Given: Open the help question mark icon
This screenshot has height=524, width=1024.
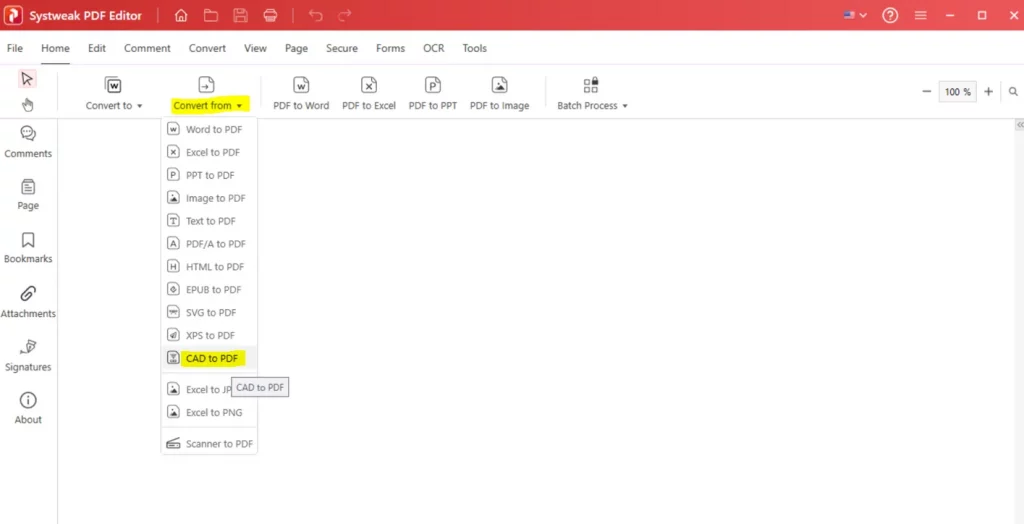Looking at the screenshot, I should coord(890,16).
